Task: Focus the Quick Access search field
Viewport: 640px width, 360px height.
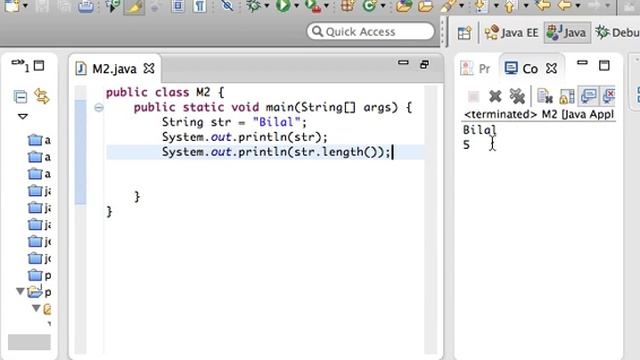Action: pos(371,31)
